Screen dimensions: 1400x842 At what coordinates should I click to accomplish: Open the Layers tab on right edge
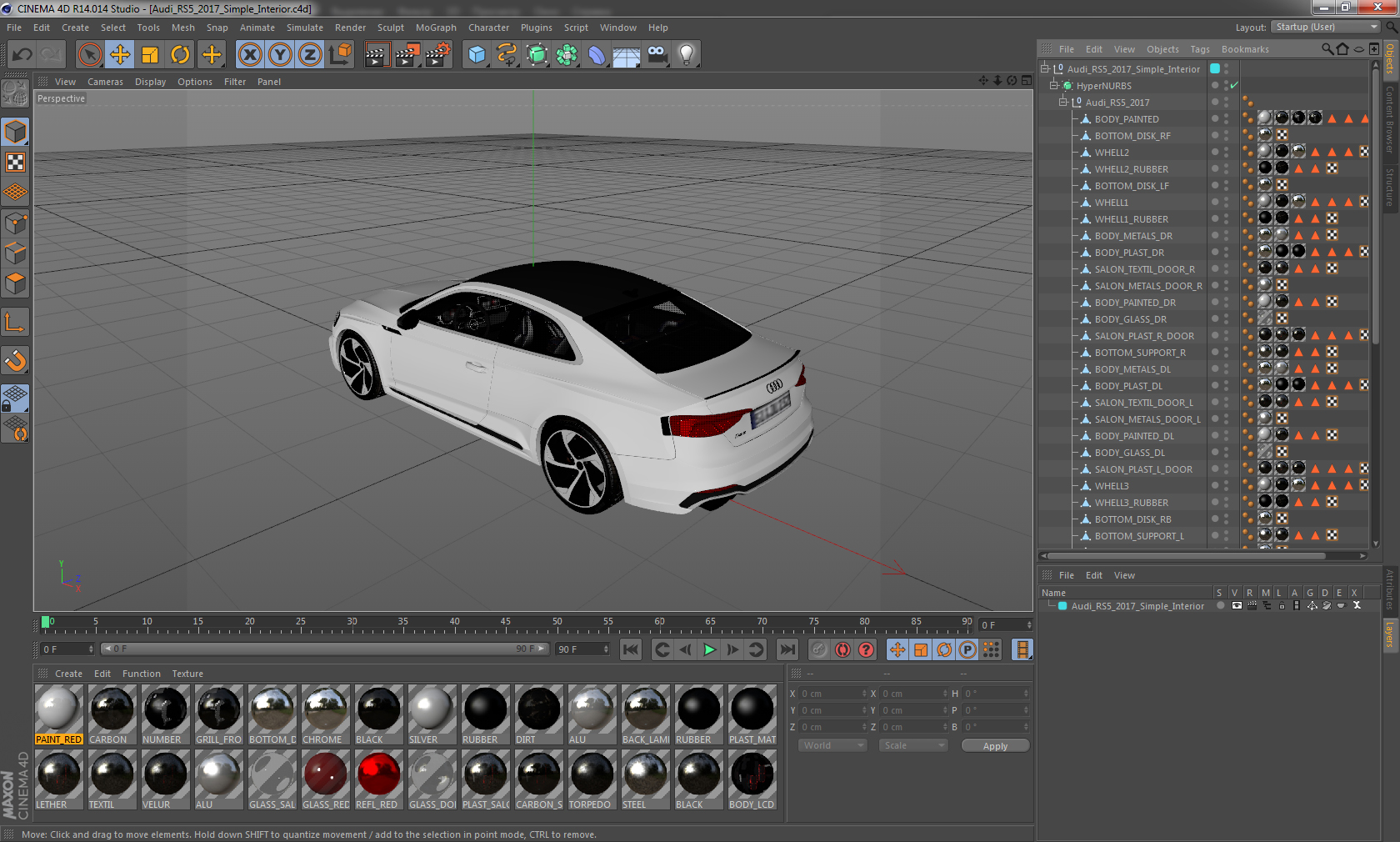pos(1390,635)
